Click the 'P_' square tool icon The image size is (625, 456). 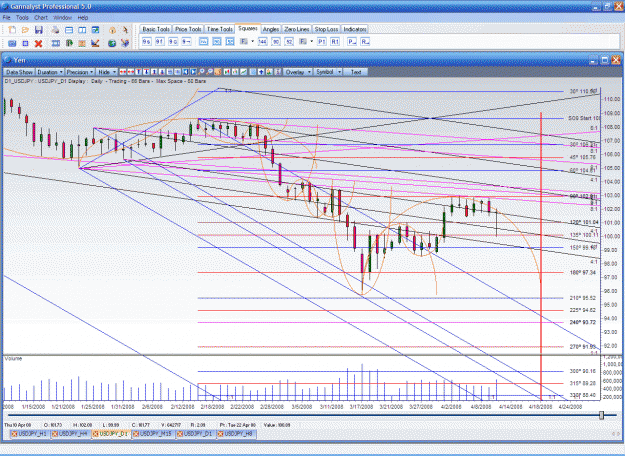[x=352, y=41]
